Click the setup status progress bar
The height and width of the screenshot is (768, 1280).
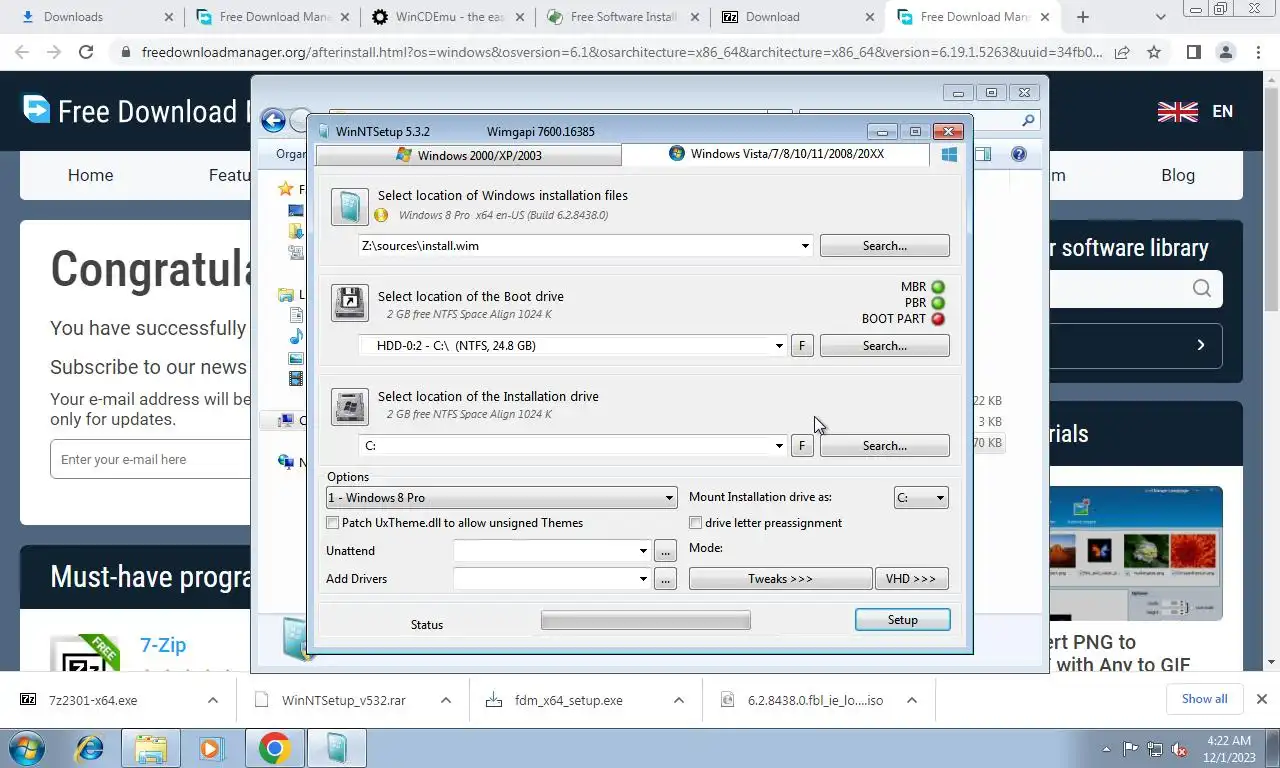[646, 621]
